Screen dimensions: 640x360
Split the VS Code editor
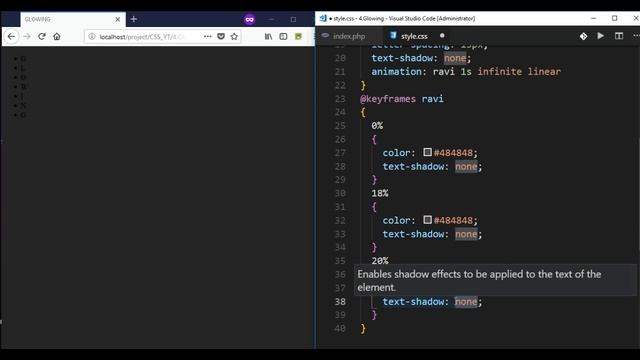coord(619,36)
